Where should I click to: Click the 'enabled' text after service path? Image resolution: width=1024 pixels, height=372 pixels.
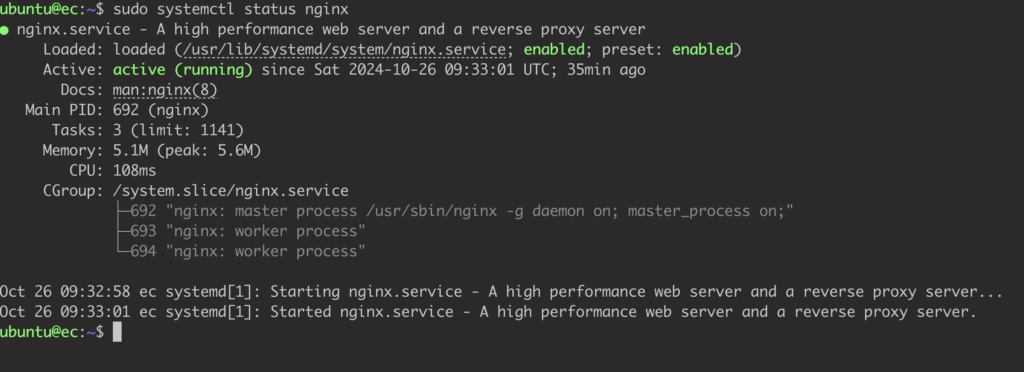point(554,50)
